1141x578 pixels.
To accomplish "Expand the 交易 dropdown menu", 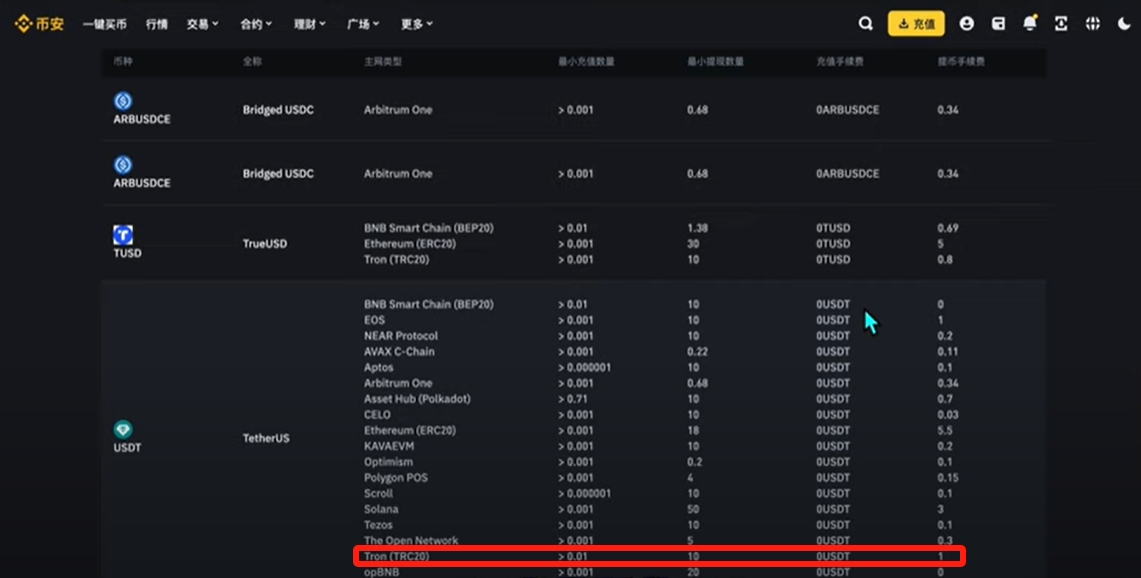I will pyautogui.click(x=202, y=24).
